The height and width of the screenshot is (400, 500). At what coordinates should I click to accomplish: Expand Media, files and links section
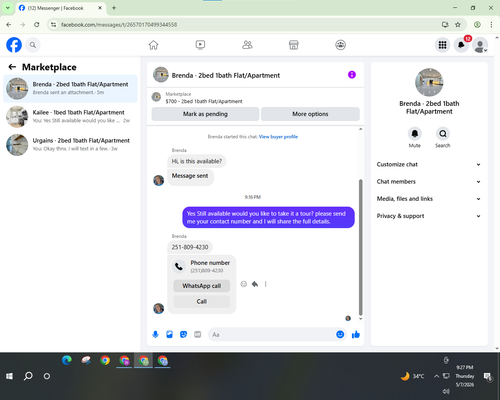[429, 199]
